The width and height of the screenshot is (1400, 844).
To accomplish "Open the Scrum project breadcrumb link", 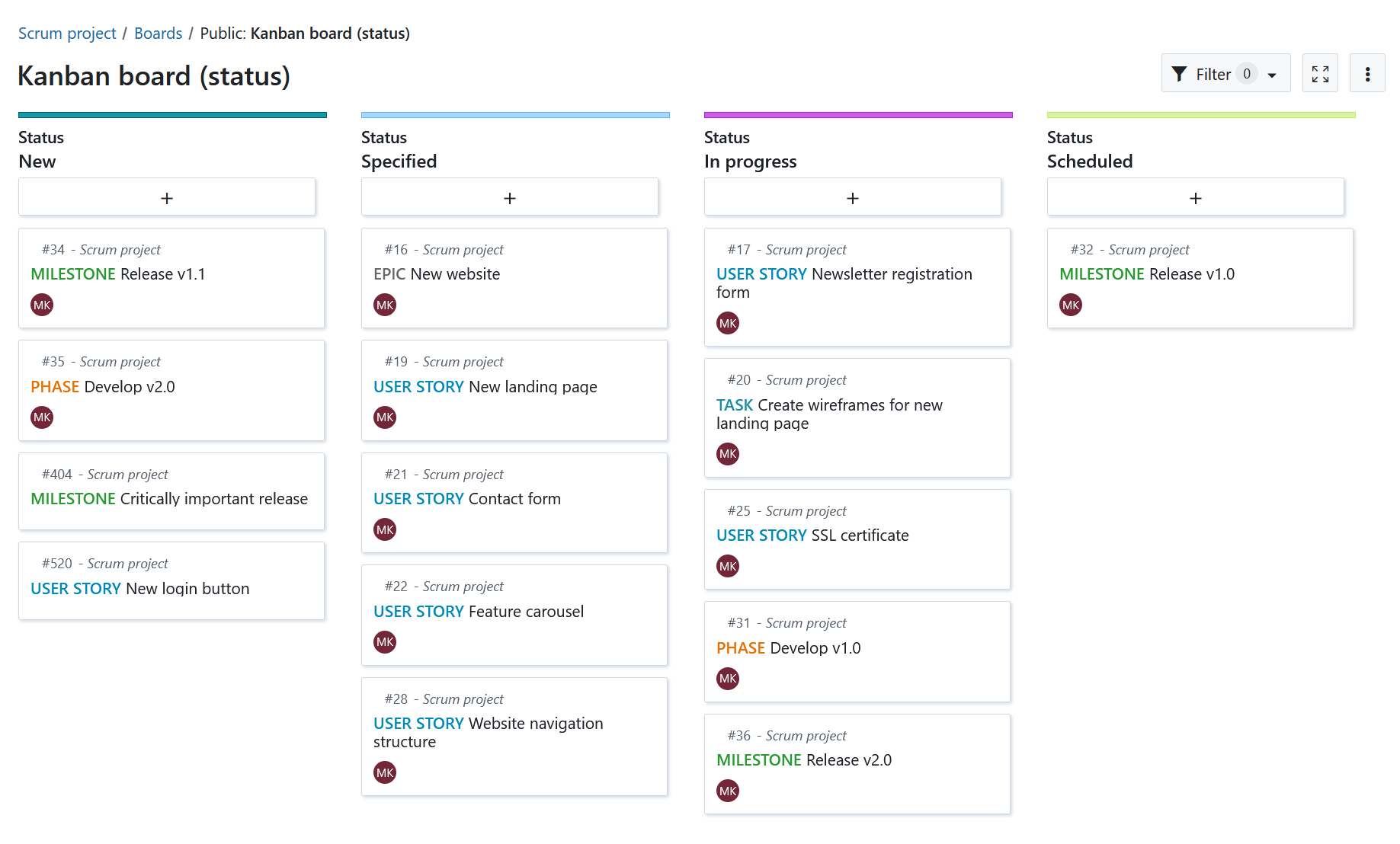I will [x=67, y=33].
